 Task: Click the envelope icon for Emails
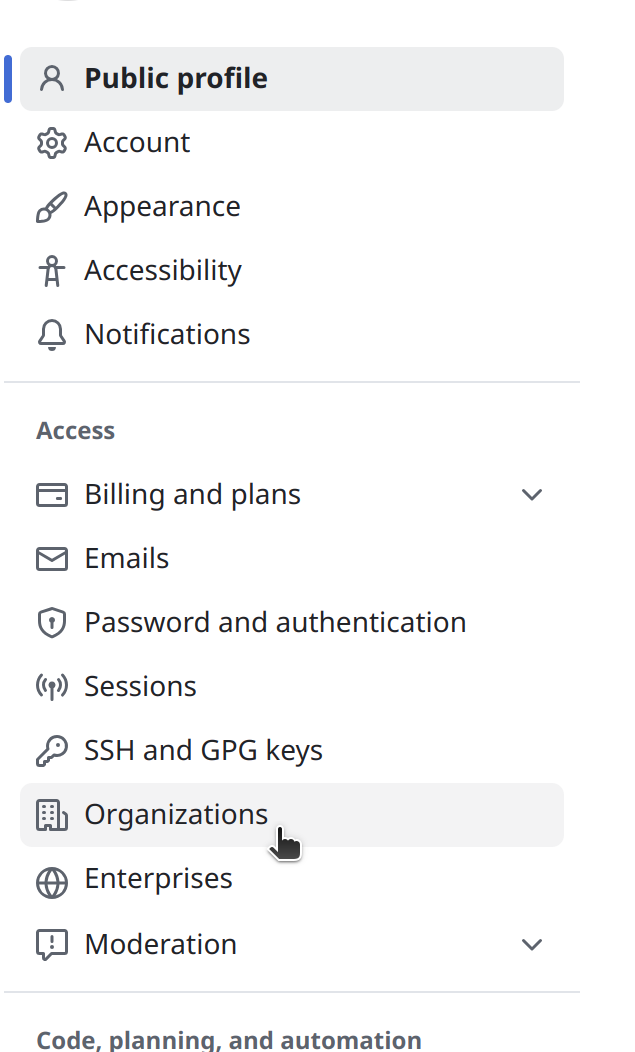51,559
